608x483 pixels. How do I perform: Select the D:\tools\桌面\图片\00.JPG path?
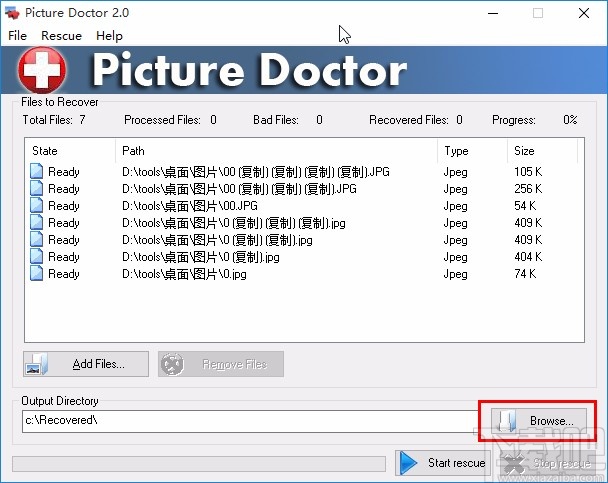190,206
